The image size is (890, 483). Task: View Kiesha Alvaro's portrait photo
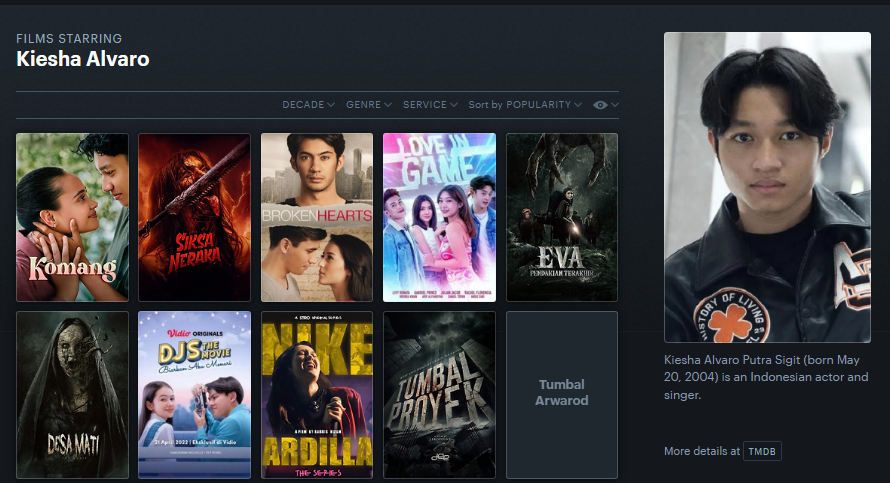tap(767, 187)
